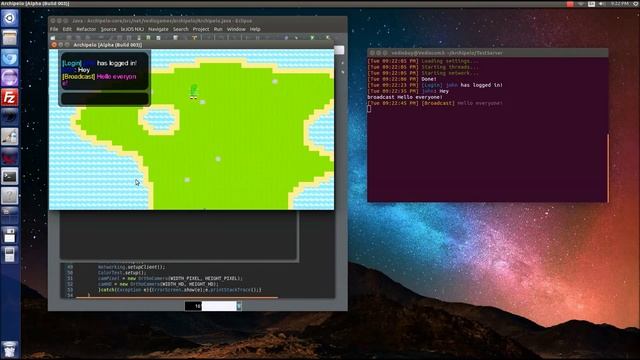640x360 pixels.
Task: Open the Help menu in Eclipse
Action: pyautogui.click(x=255, y=29)
